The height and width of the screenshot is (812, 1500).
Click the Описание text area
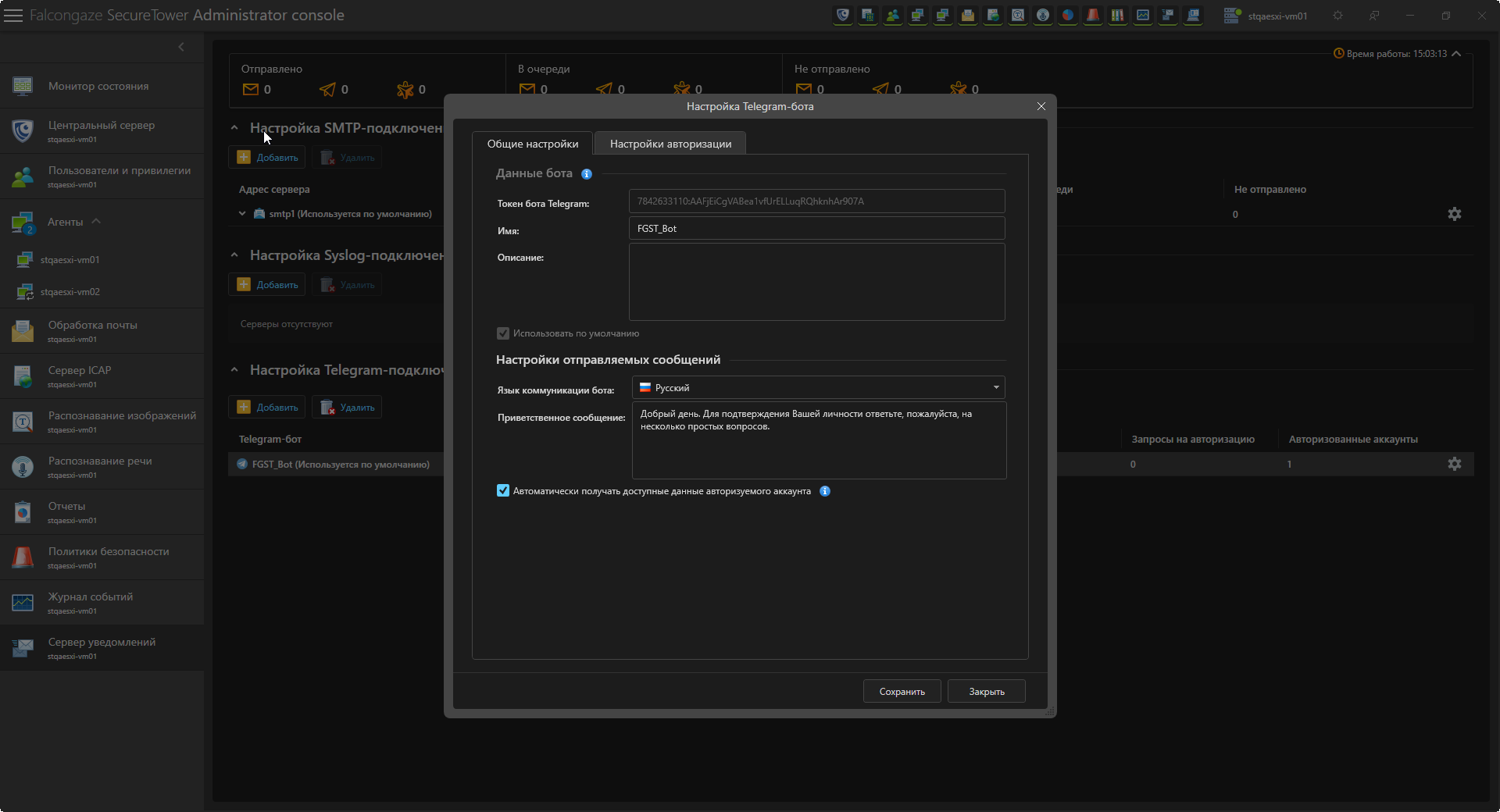[816, 282]
